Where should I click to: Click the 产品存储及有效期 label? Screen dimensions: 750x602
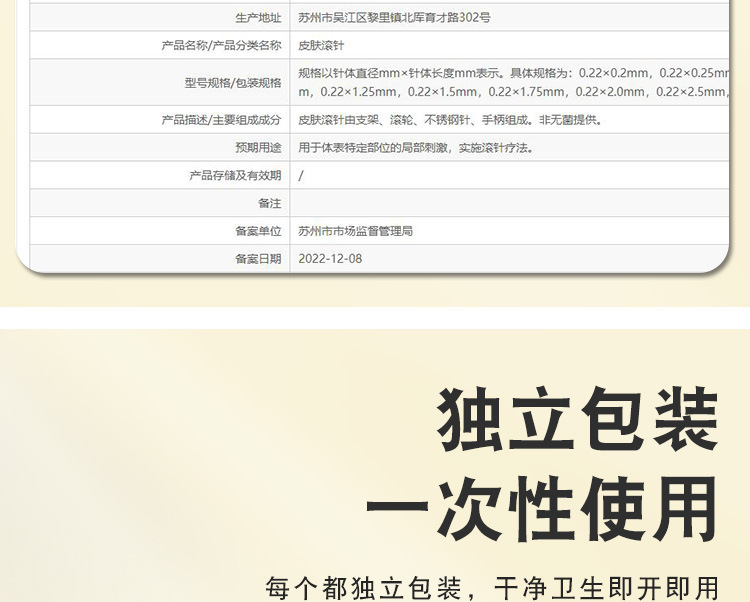(235, 175)
